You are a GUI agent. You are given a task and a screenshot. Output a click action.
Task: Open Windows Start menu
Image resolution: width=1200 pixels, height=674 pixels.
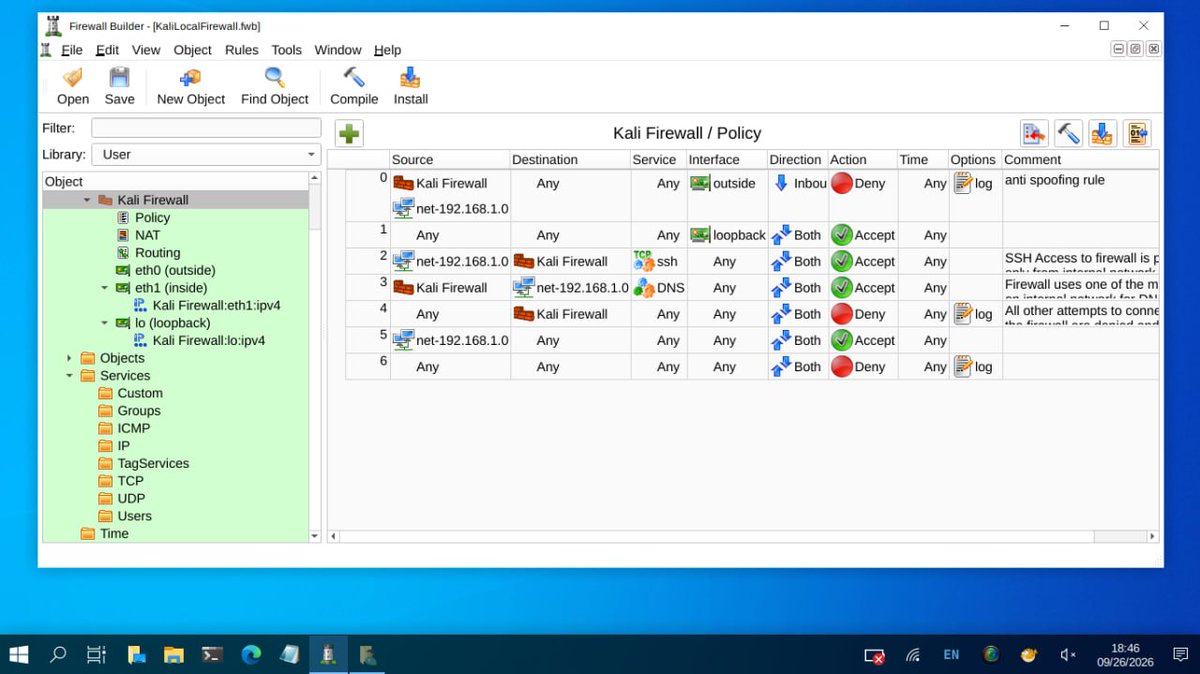click(x=19, y=655)
